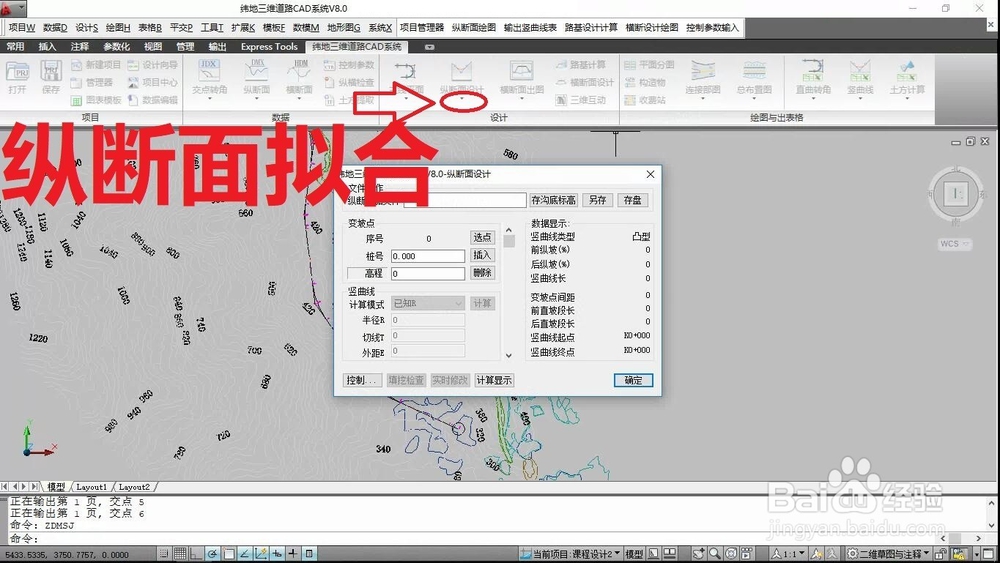Click the ViewCube top face

955,194
